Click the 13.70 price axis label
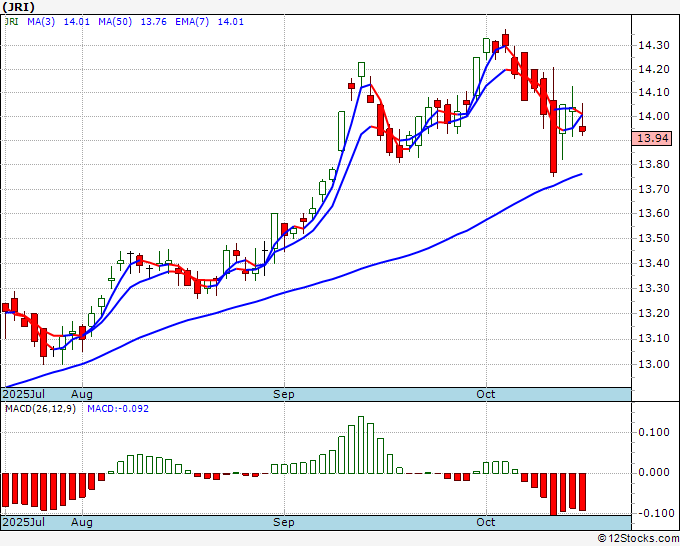Viewport: 680px width, 546px height. tap(654, 189)
